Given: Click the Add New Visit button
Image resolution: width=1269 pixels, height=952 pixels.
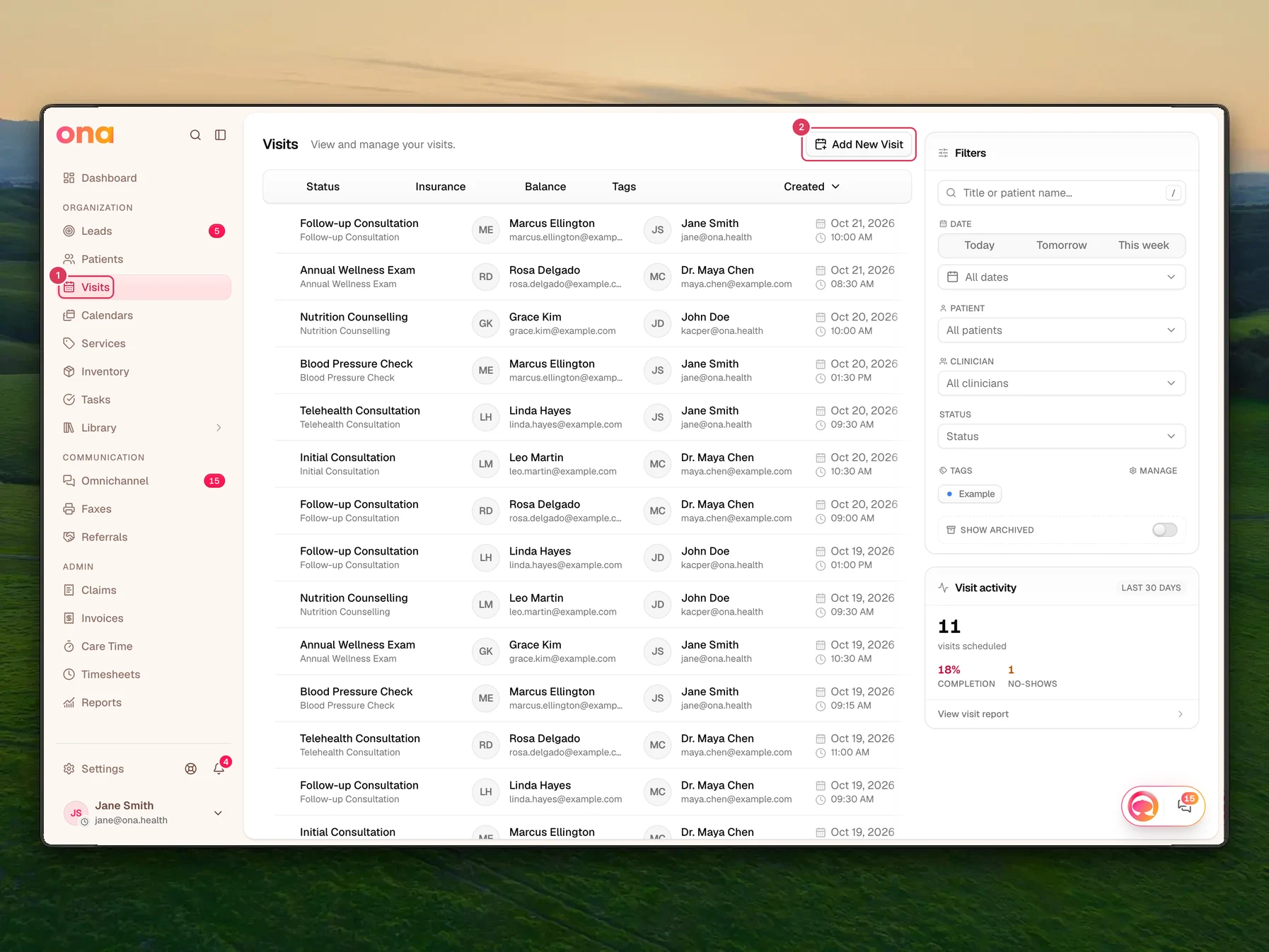Looking at the screenshot, I should coord(859,144).
